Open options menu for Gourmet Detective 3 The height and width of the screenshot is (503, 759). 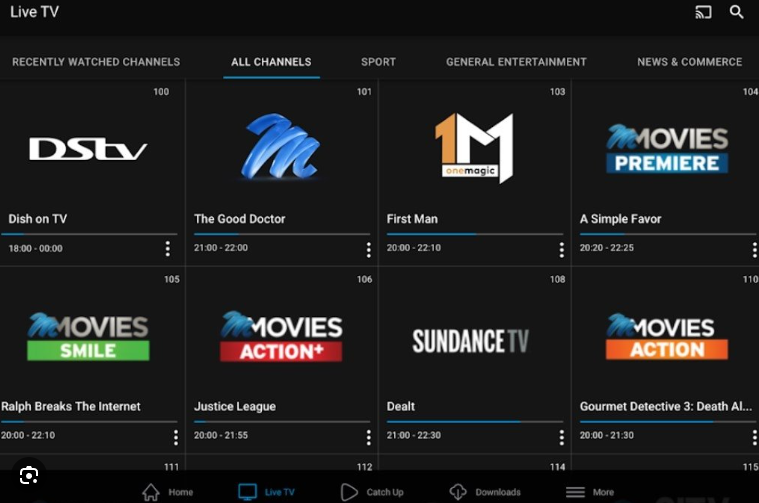754,437
